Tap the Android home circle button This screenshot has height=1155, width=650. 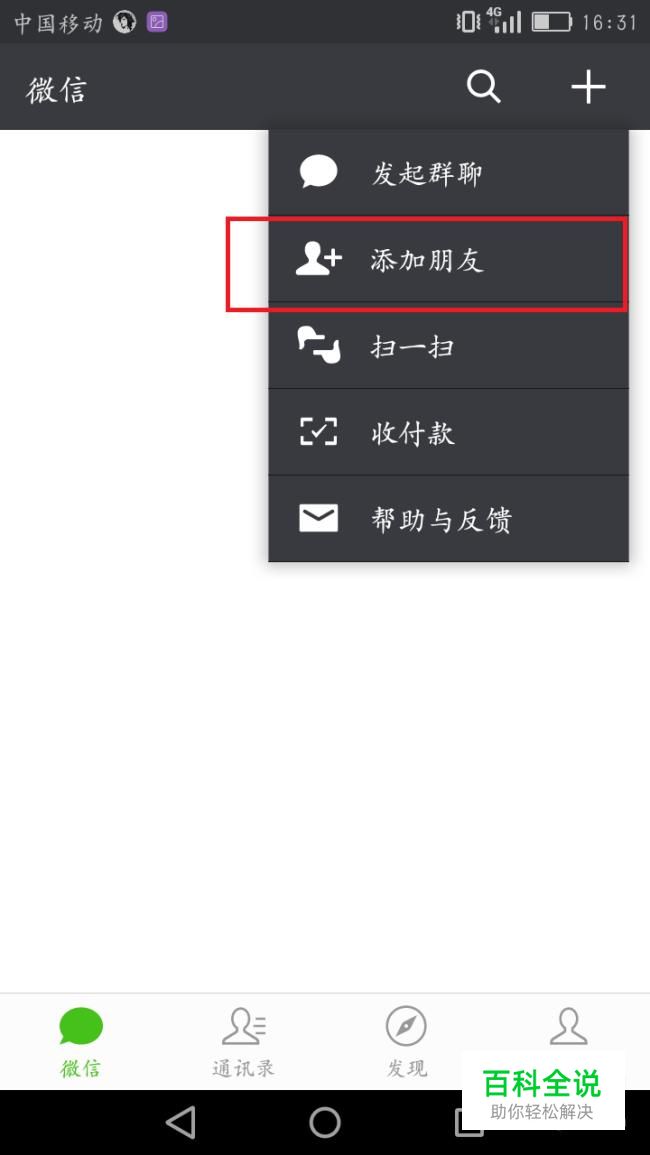[325, 1123]
